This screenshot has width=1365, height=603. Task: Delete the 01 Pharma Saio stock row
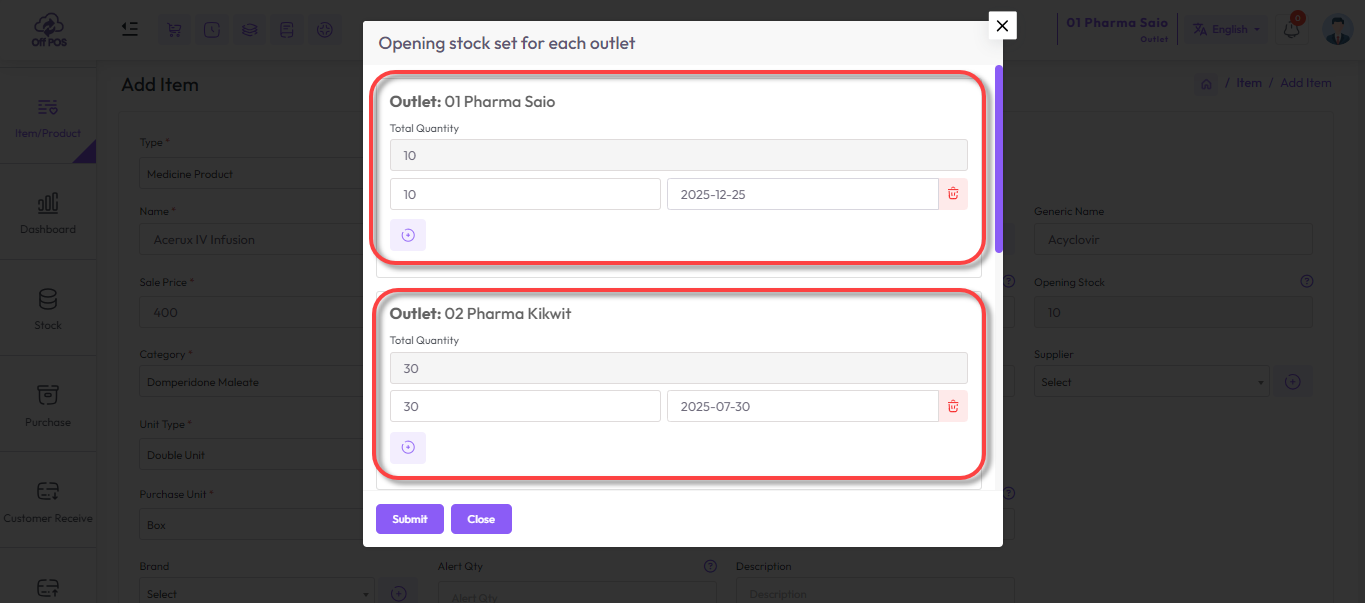point(952,193)
